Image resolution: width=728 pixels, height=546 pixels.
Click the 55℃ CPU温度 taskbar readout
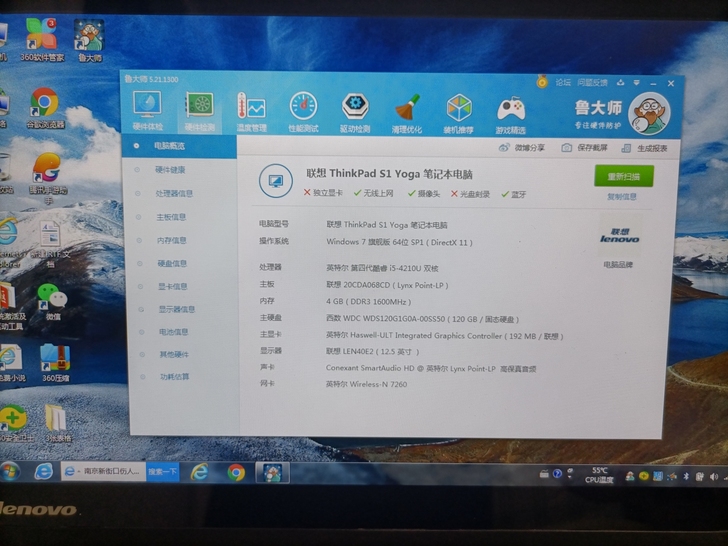tap(599, 475)
